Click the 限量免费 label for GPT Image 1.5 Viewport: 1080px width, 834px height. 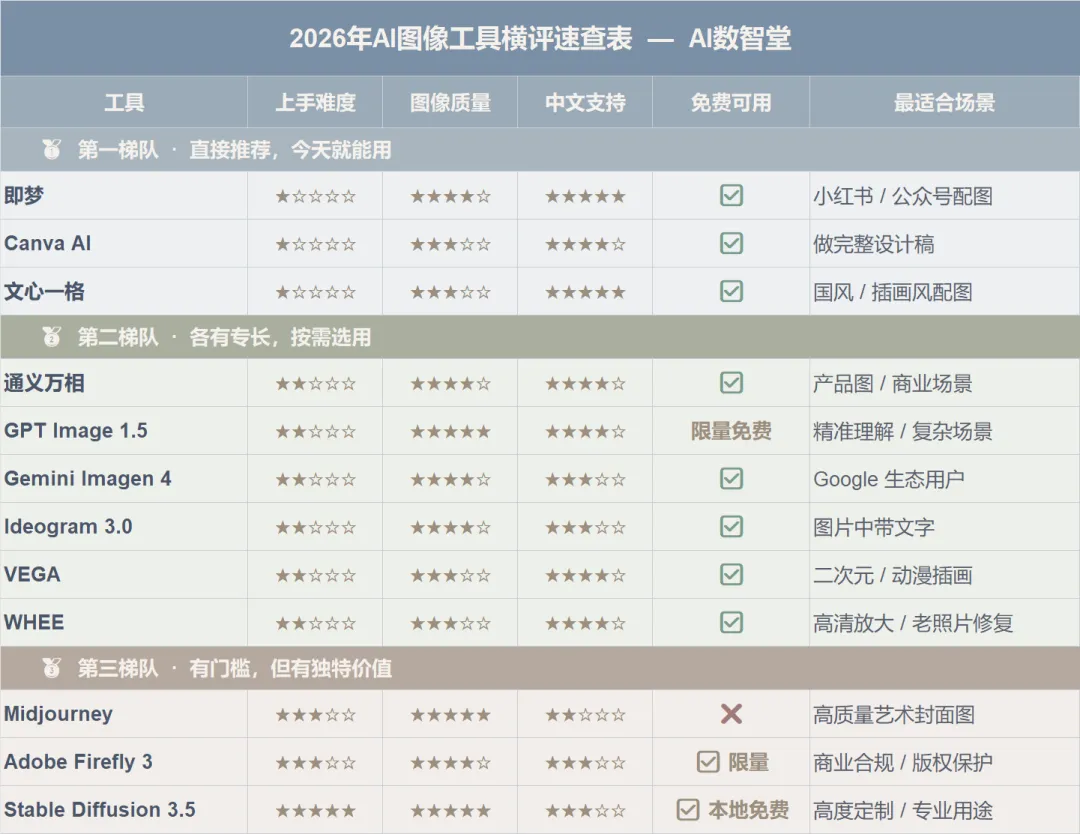[x=731, y=431]
